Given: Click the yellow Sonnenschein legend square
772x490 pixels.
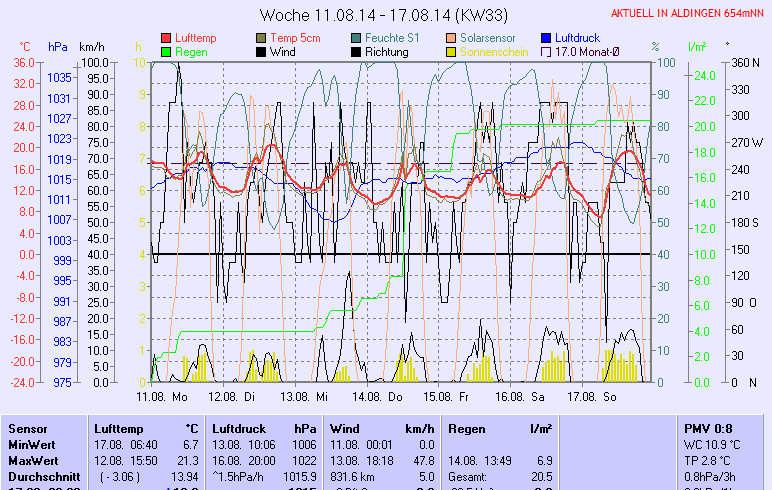Looking at the screenshot, I should tap(451, 52).
